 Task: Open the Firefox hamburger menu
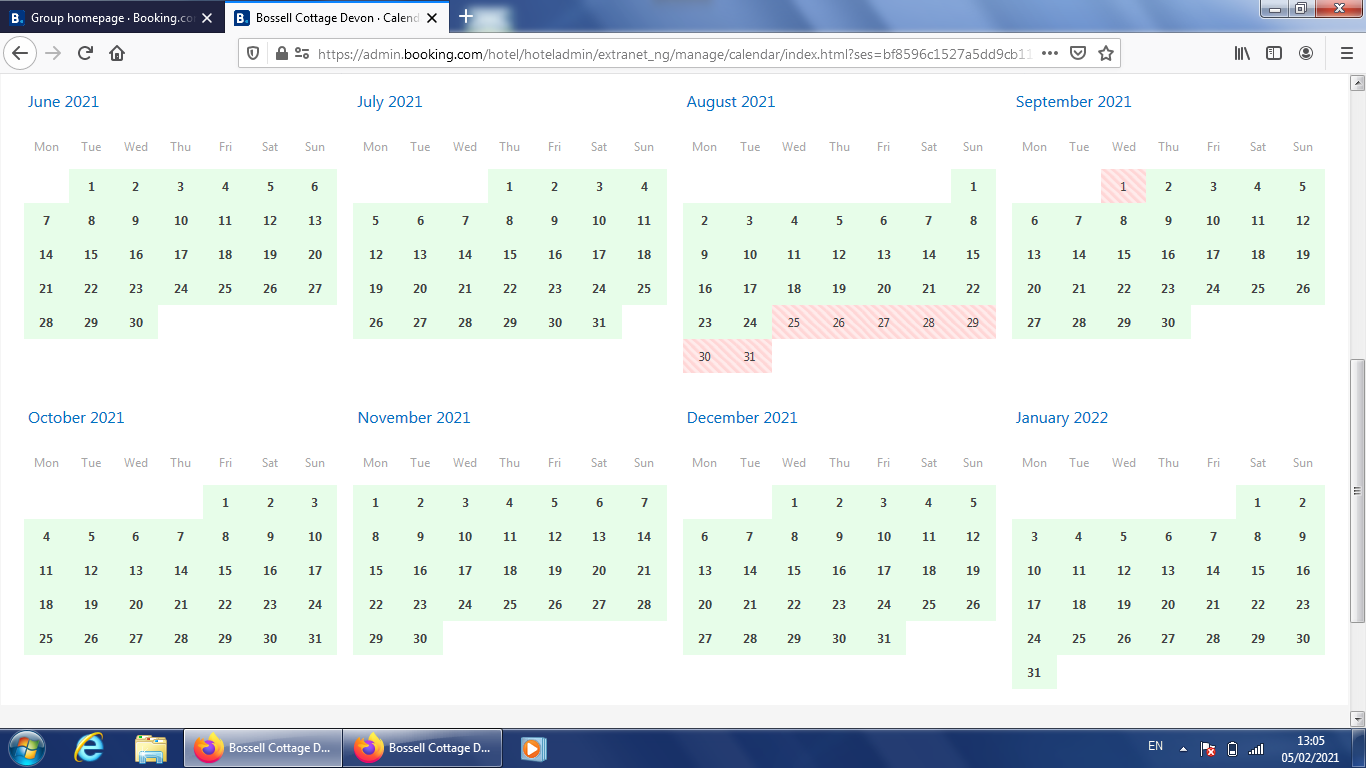click(x=1346, y=53)
